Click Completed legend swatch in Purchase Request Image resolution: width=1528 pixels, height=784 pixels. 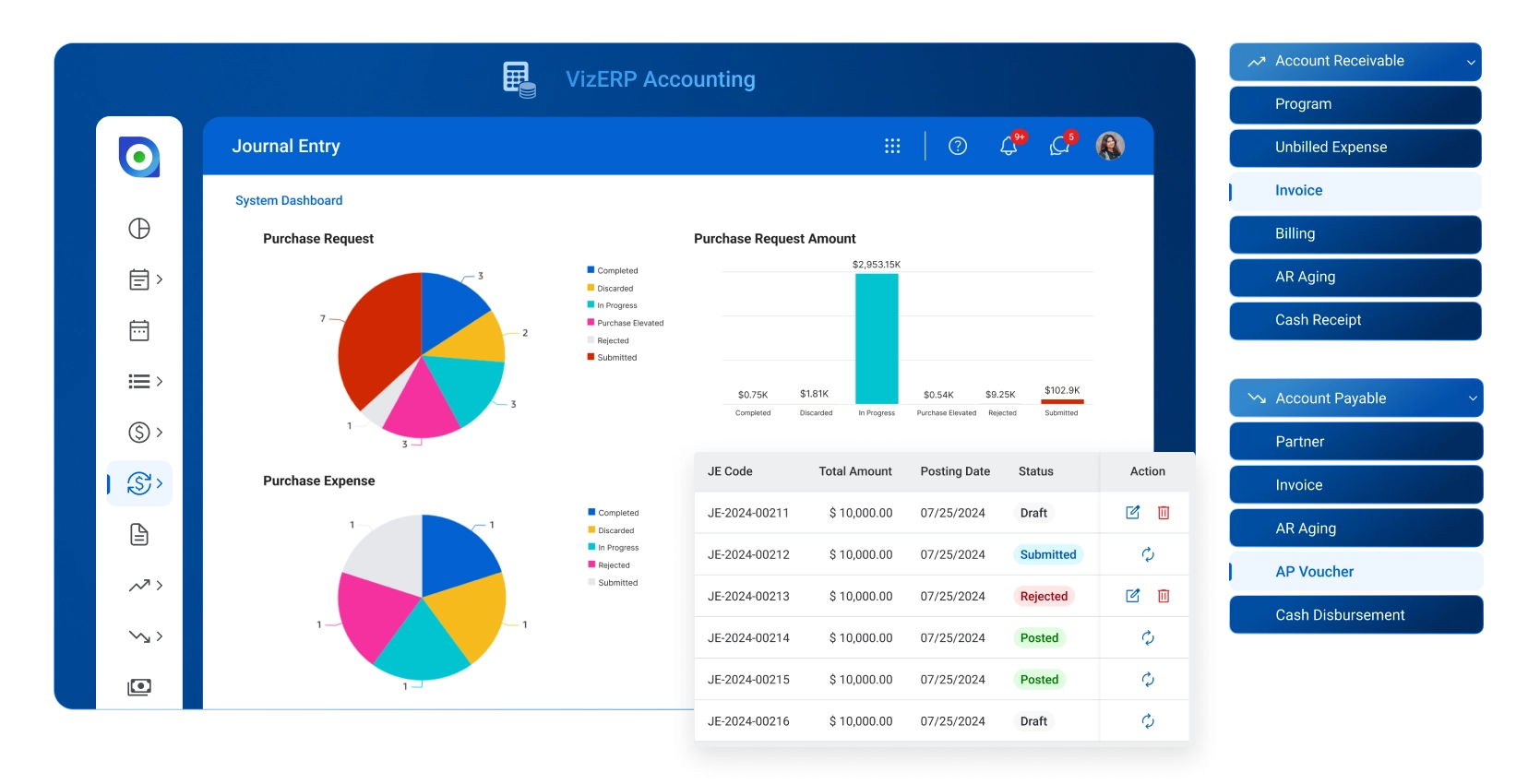[x=591, y=270]
